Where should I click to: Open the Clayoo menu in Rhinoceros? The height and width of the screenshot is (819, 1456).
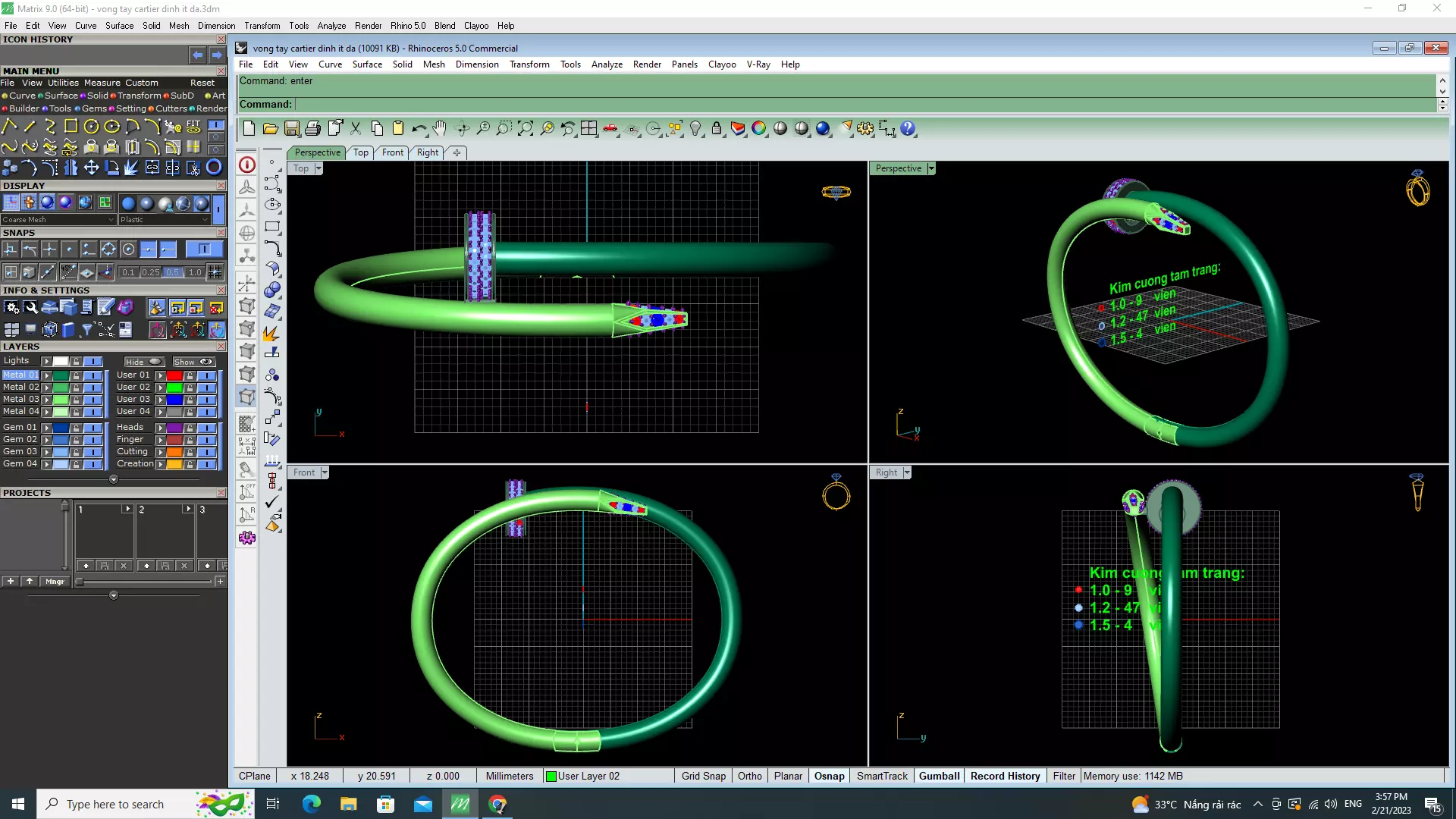coord(721,64)
